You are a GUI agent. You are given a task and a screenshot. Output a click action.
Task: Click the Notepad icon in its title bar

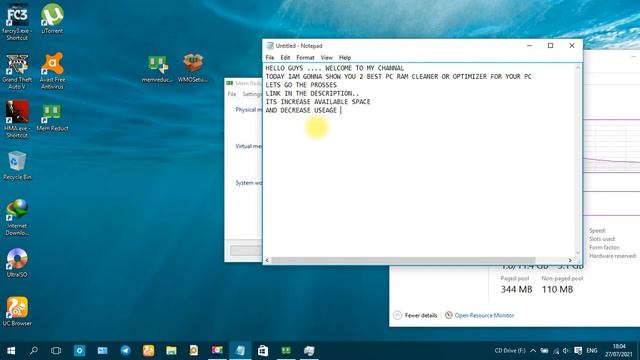click(270, 46)
